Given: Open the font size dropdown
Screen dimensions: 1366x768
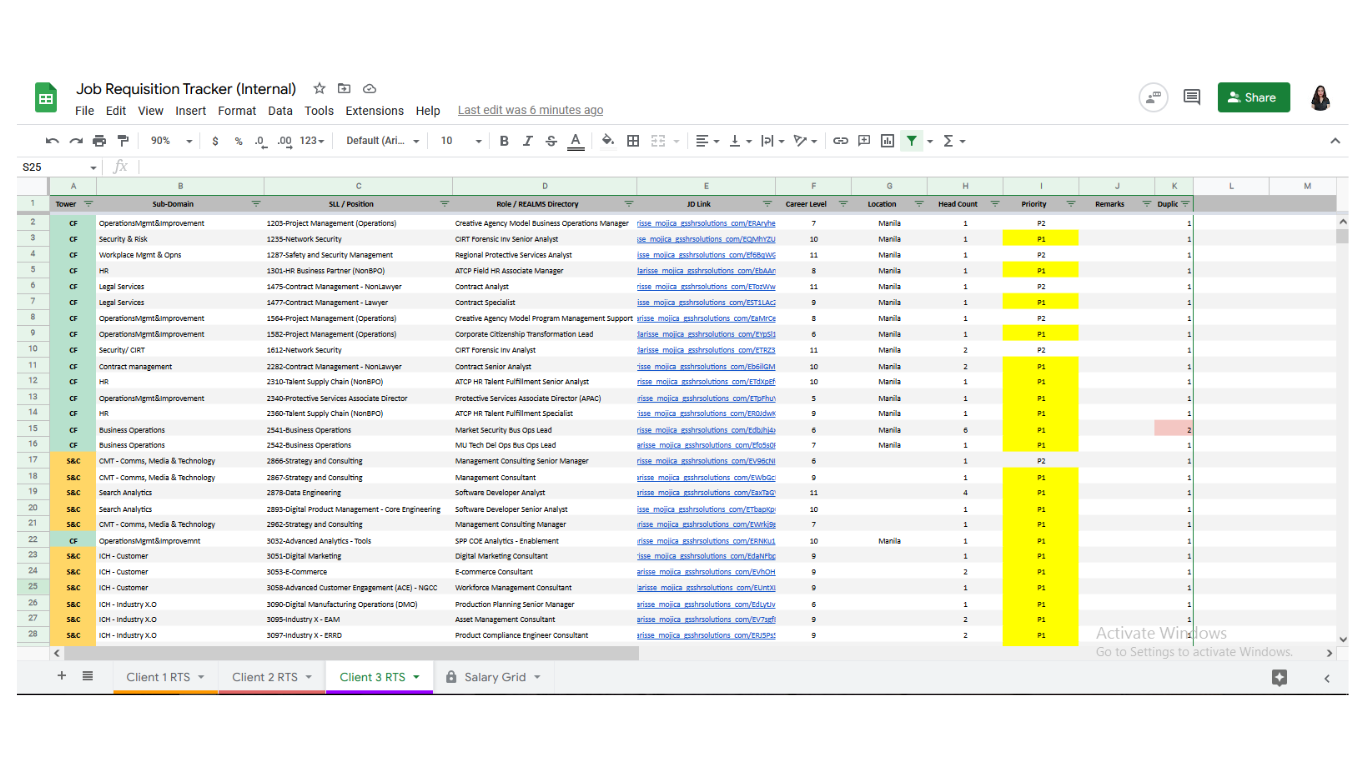Looking at the screenshot, I should [461, 141].
